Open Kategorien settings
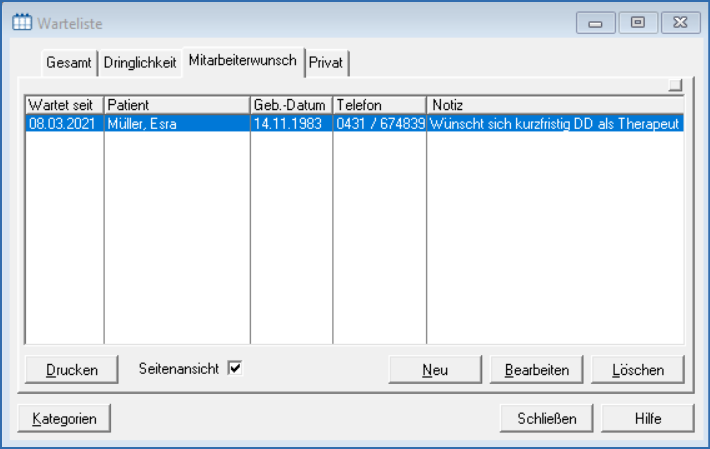The image size is (710, 449). coord(64,419)
